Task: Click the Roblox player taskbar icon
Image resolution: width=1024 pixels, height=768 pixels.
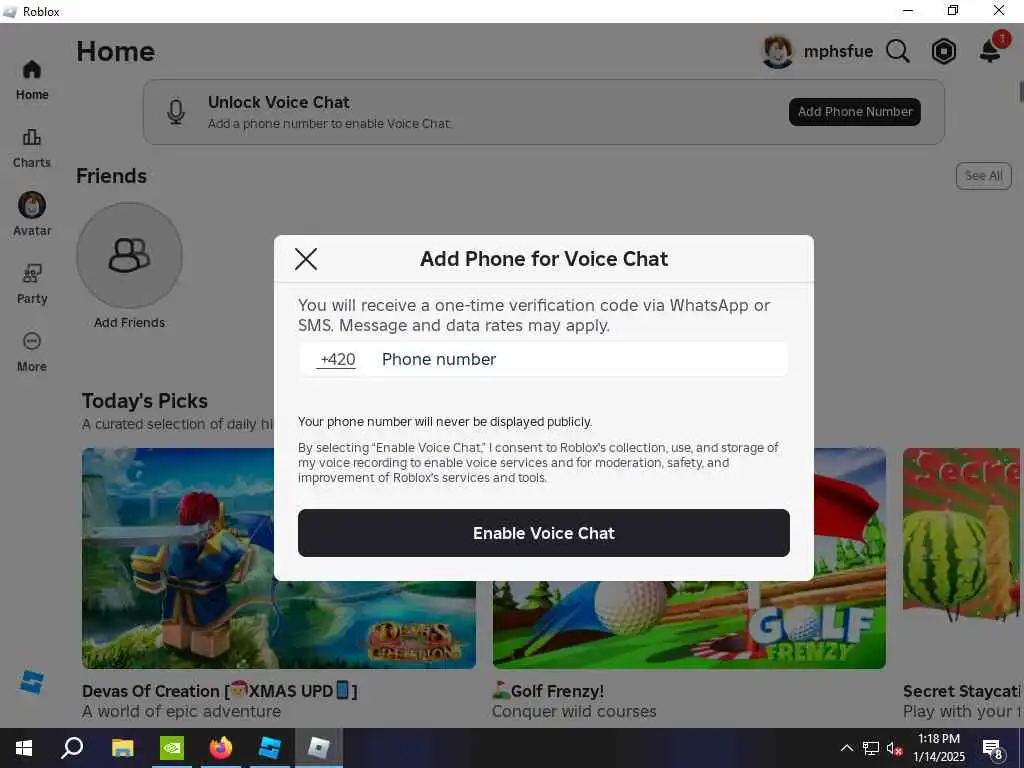Action: coord(318,748)
